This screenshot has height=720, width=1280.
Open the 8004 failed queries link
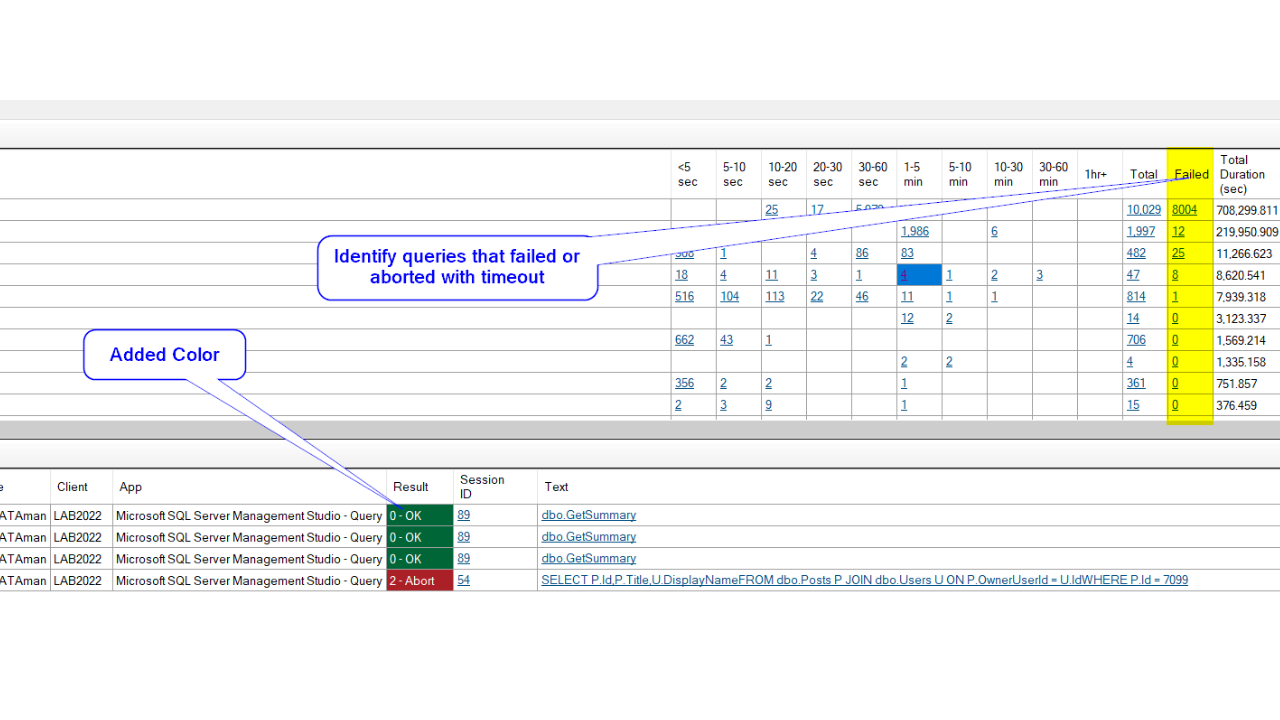pos(1184,209)
